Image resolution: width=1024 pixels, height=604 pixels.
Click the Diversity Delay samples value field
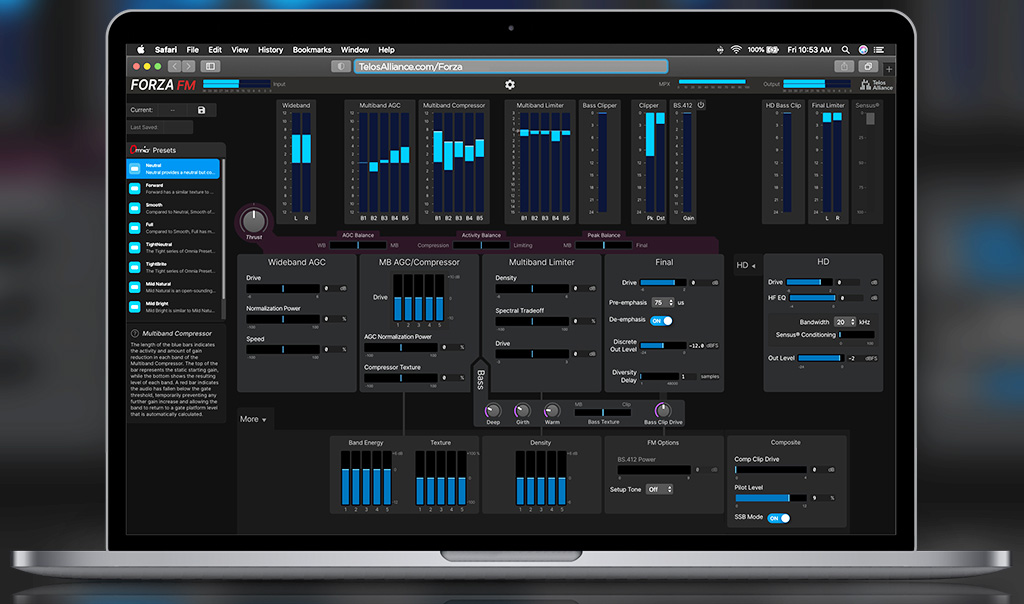pyautogui.click(x=687, y=377)
